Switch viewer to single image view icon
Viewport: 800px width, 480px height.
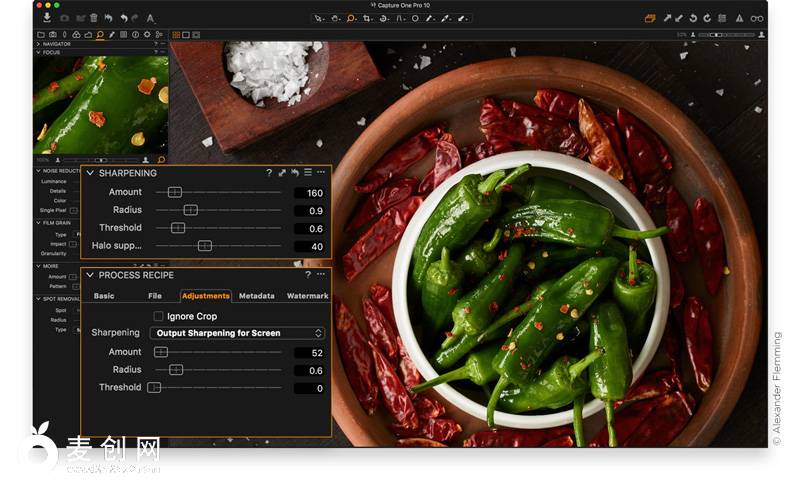click(x=186, y=35)
